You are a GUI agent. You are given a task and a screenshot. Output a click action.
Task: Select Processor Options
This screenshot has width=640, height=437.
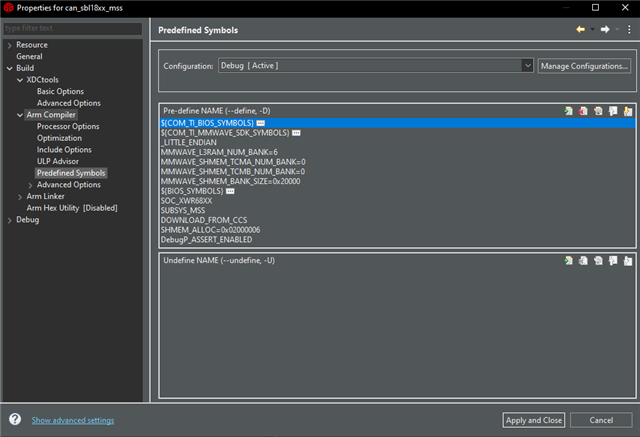[x=68, y=126]
